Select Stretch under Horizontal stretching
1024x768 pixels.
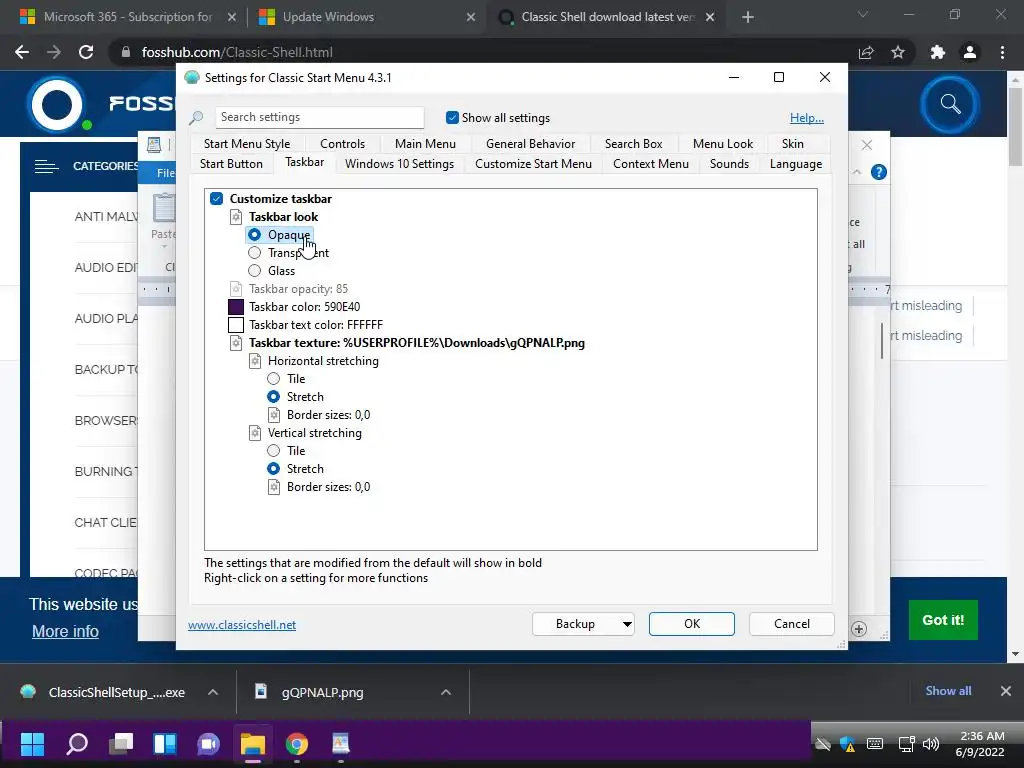point(274,396)
